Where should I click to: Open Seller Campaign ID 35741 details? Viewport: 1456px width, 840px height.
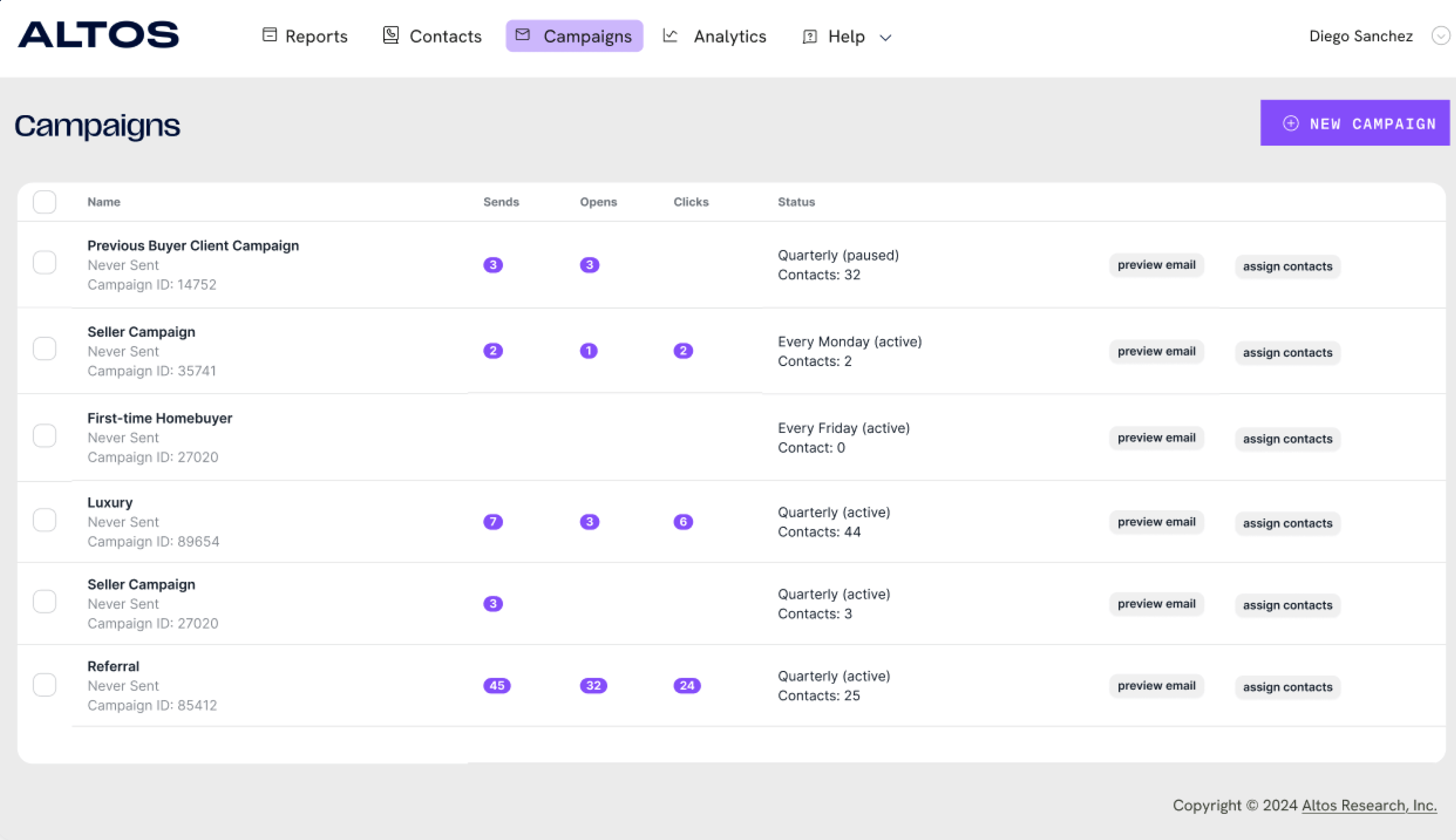point(141,331)
